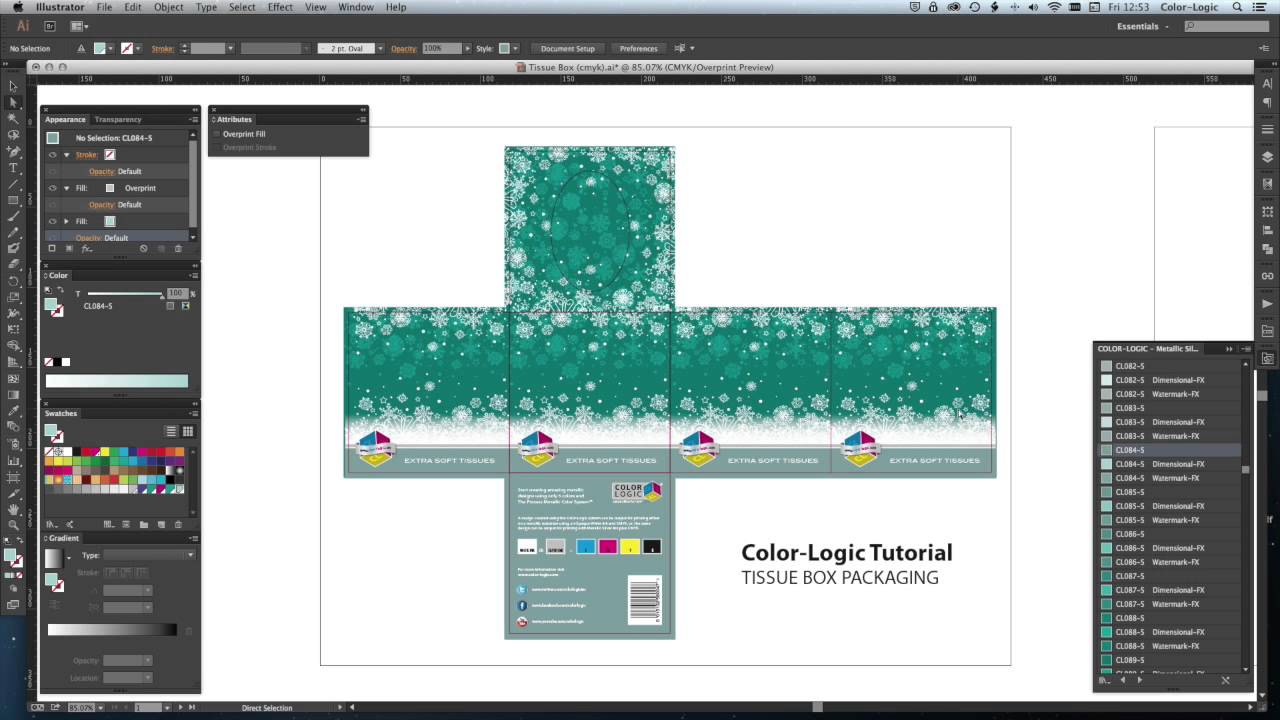Screen dimensions: 1280x720
Task: Enable the Overprint Fill checkbox
Action: 216,134
